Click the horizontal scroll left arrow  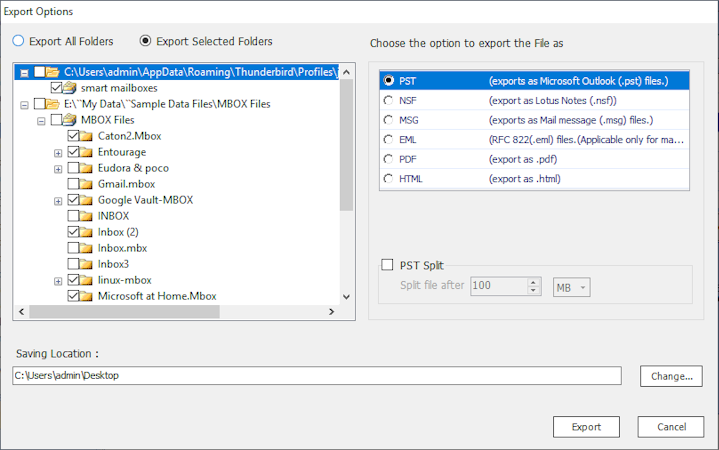point(22,311)
